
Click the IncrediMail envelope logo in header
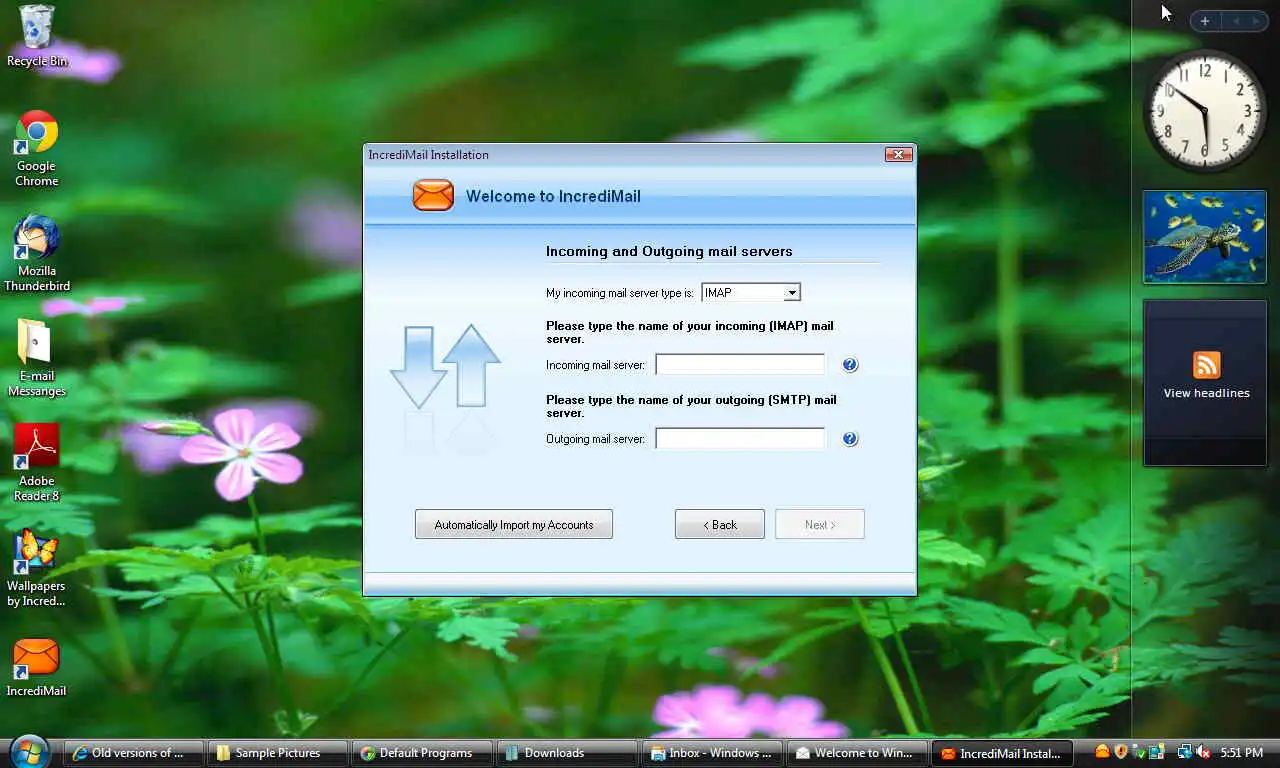point(433,195)
